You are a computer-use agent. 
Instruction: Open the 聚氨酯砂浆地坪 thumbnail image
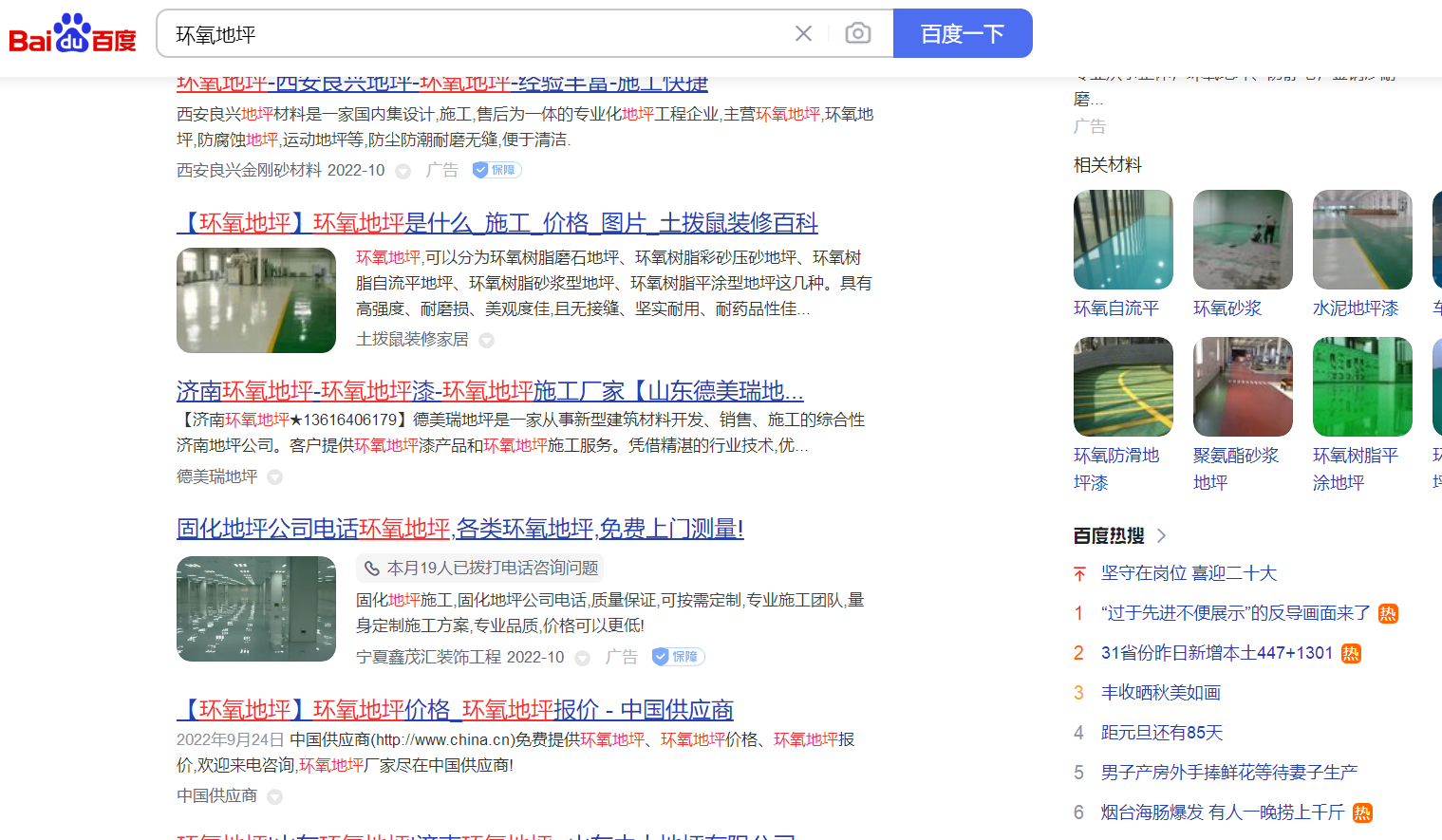click(1243, 387)
